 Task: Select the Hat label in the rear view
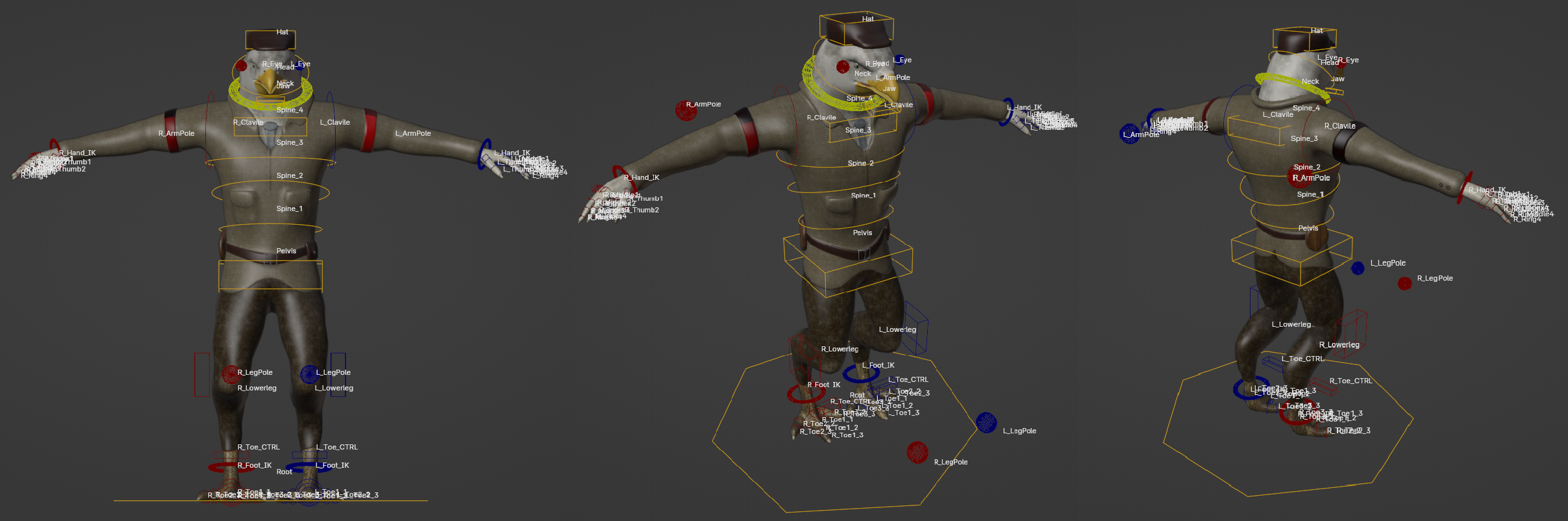click(x=1317, y=31)
